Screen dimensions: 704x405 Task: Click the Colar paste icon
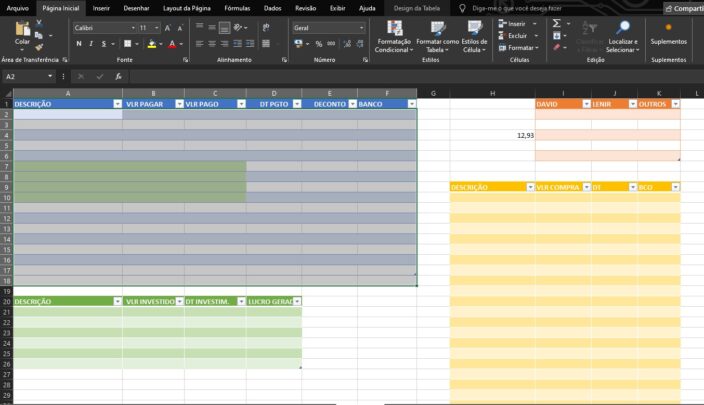22,32
